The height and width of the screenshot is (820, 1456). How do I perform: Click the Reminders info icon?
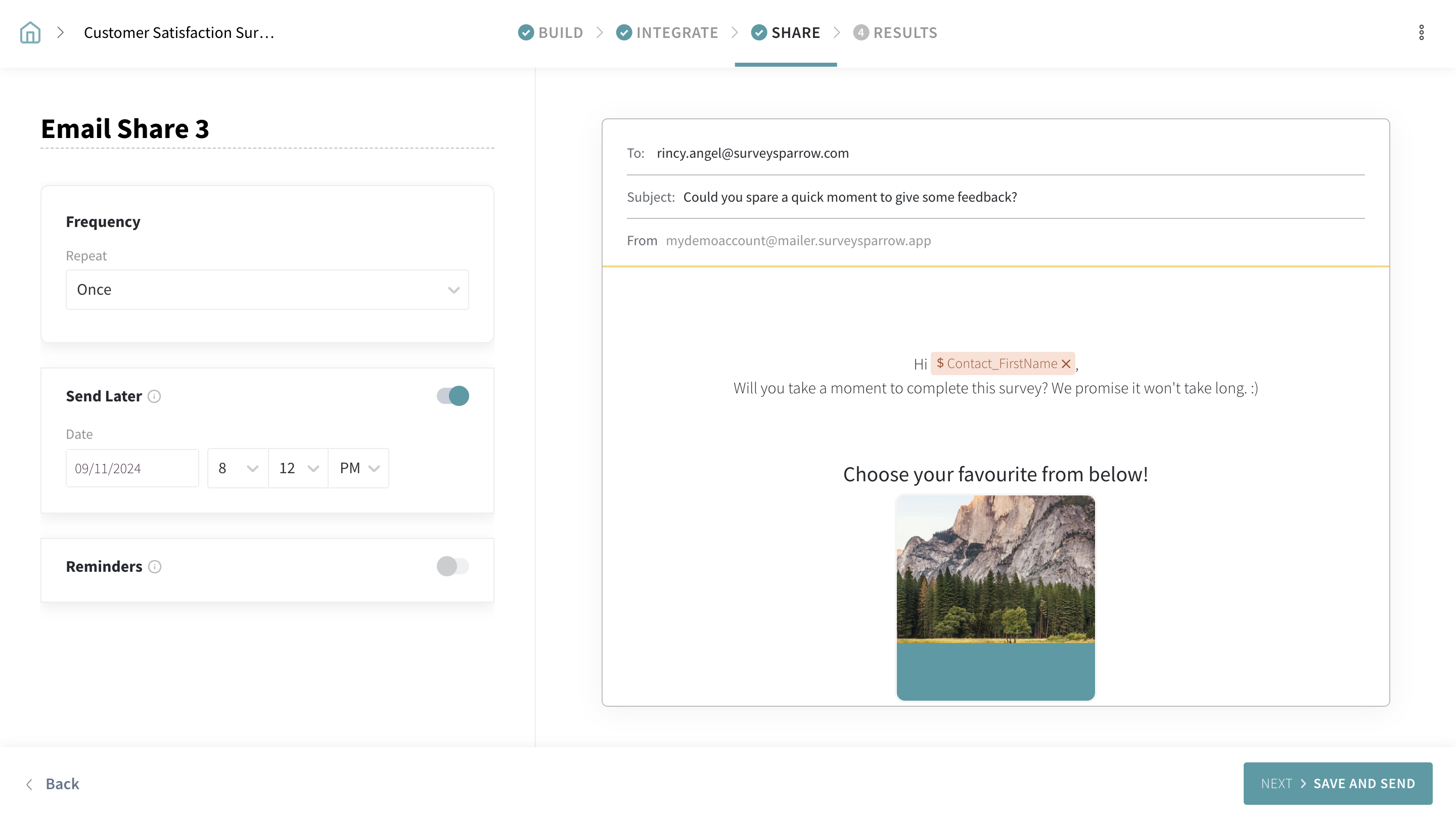154,566
